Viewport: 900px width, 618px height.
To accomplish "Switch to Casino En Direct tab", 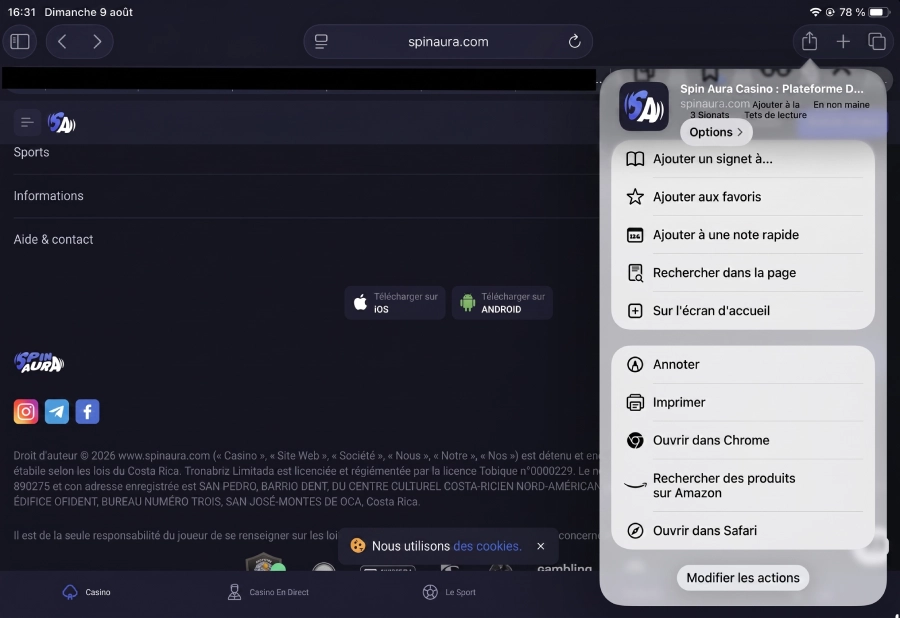I will click(x=268, y=592).
